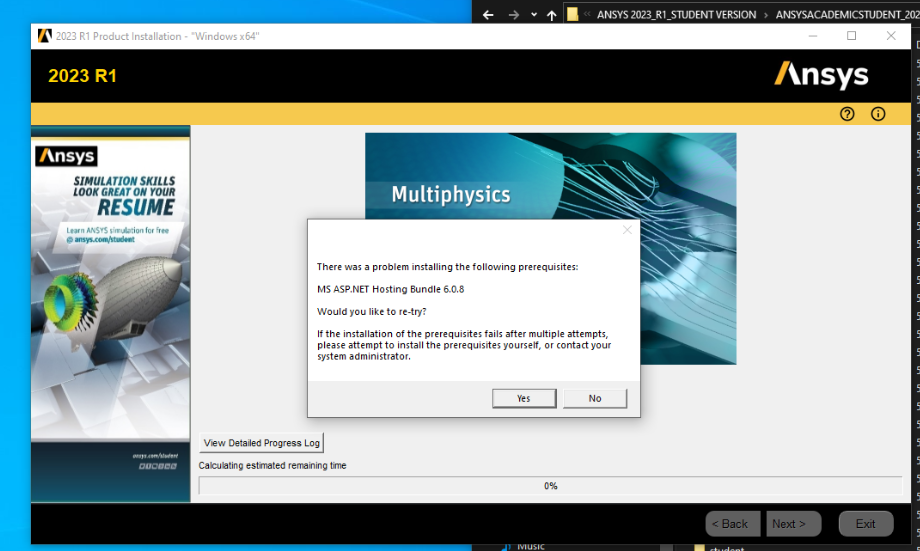Viewport: 920px width, 551px height.
Task: Open the installer help question mark icon
Action: pyautogui.click(x=847, y=114)
